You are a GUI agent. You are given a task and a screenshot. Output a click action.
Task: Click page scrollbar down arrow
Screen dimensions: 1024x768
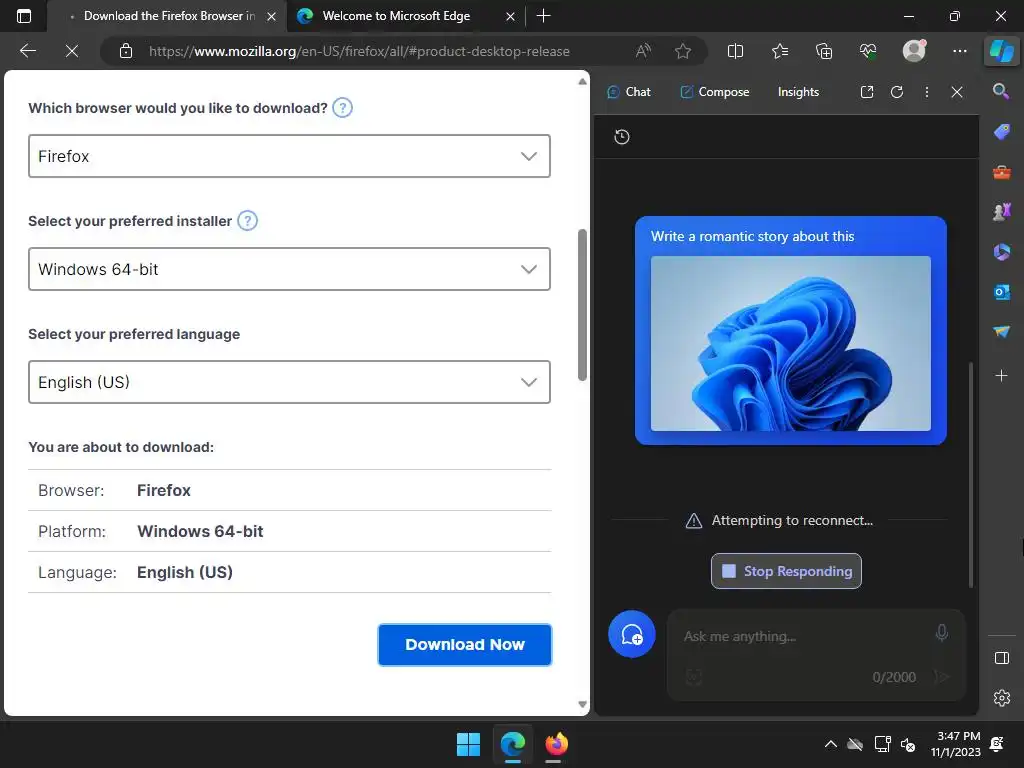click(583, 704)
